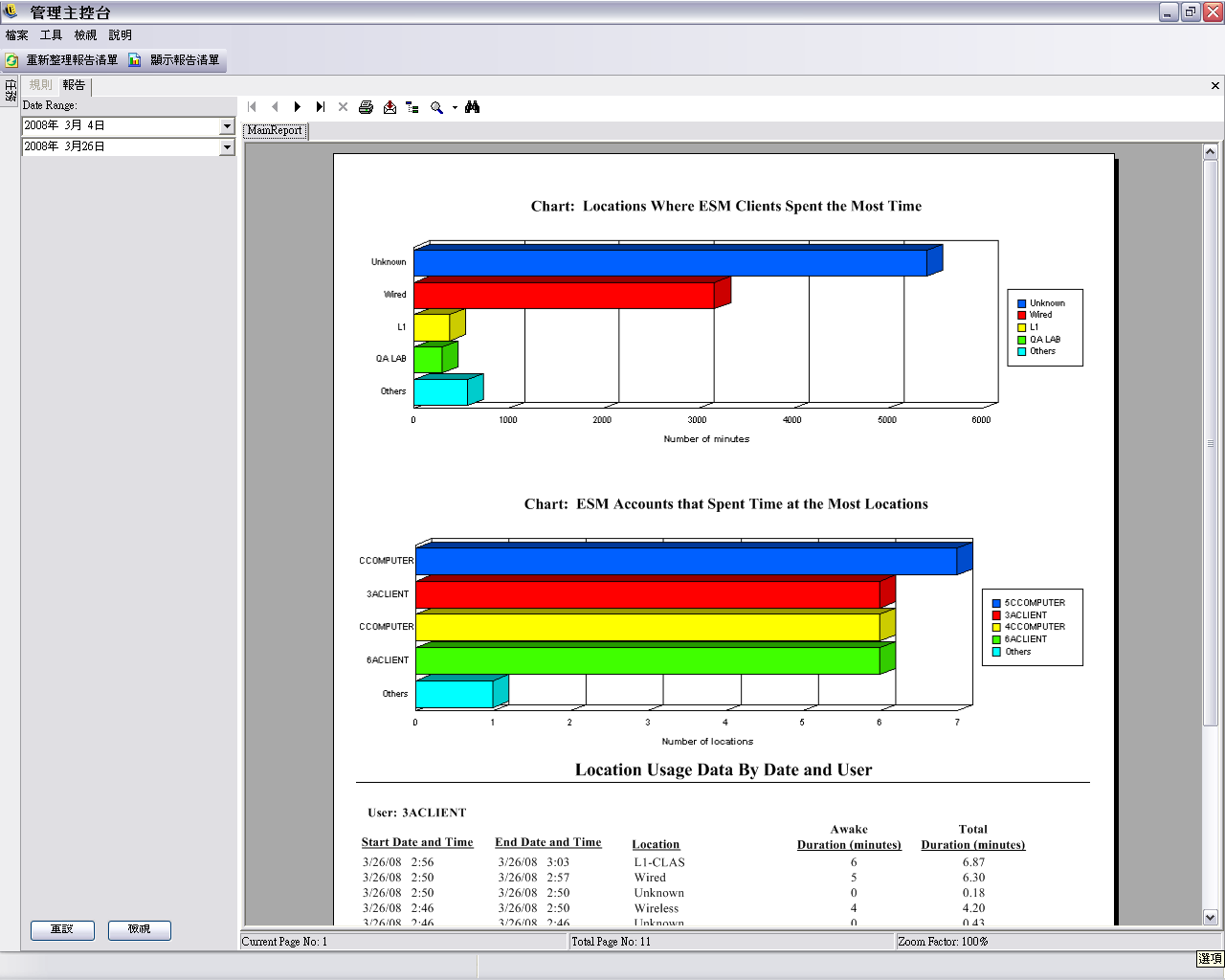Open the end date dropdown
This screenshot has width=1225, height=980.
pyautogui.click(x=227, y=147)
